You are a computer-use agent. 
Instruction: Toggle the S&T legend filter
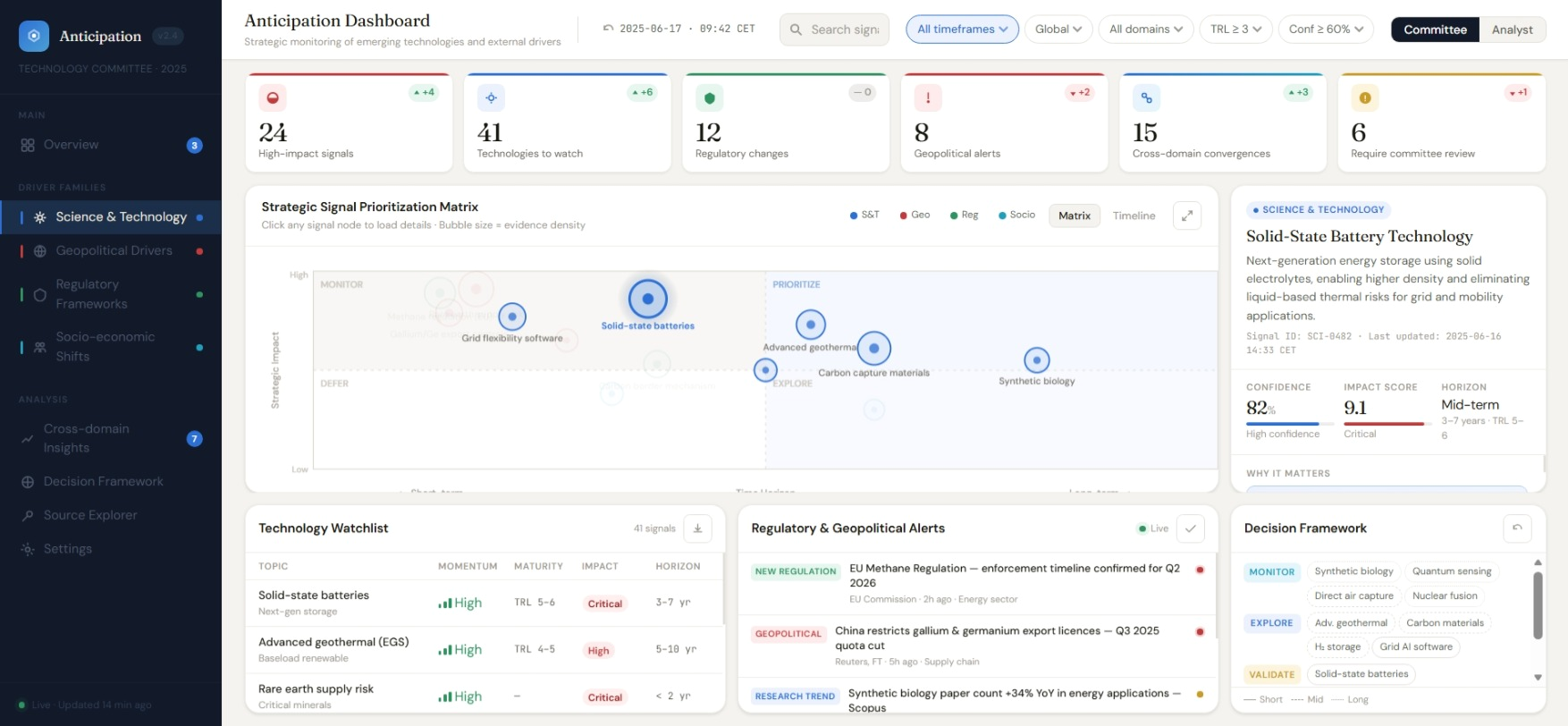[864, 215]
